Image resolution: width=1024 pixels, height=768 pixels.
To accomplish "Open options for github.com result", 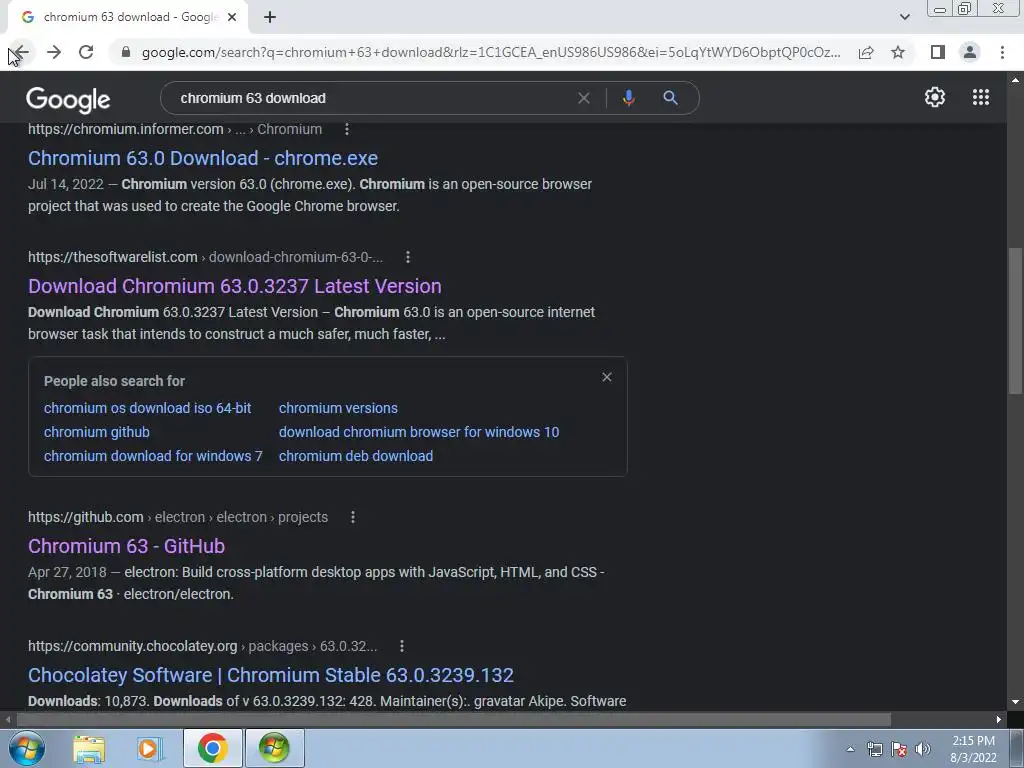I will pos(353,517).
